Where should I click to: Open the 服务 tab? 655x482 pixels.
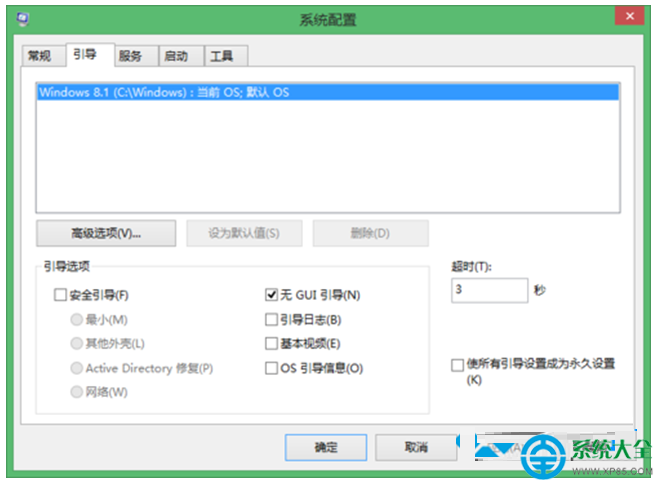coord(136,56)
